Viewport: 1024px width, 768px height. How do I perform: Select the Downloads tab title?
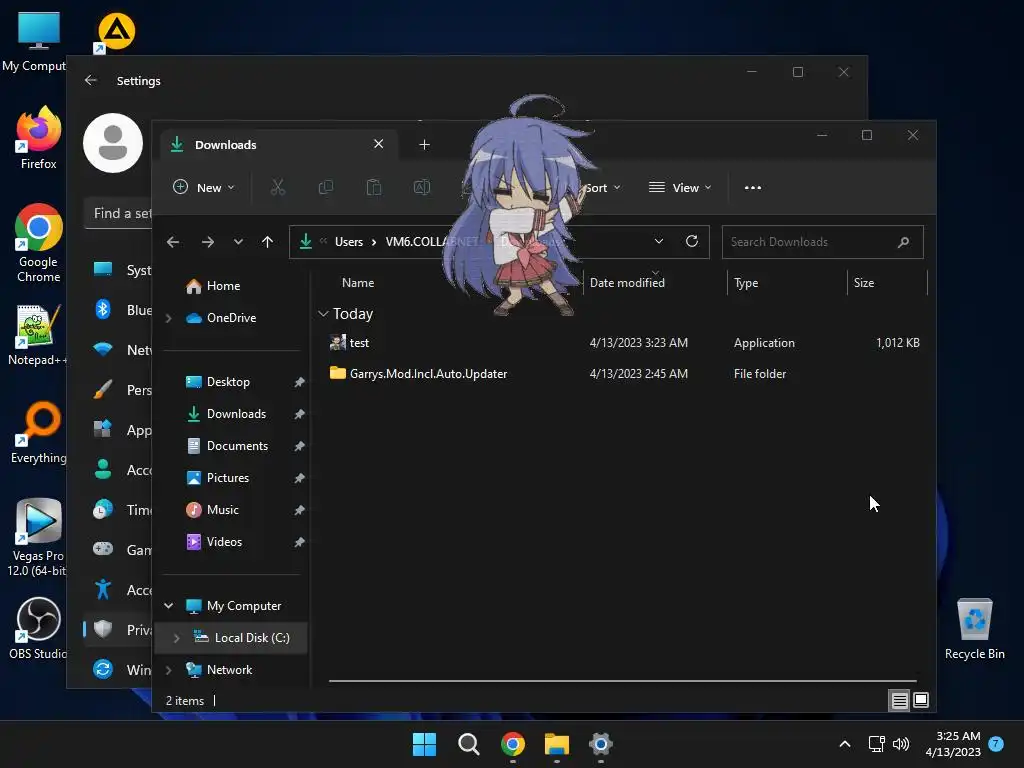click(225, 145)
